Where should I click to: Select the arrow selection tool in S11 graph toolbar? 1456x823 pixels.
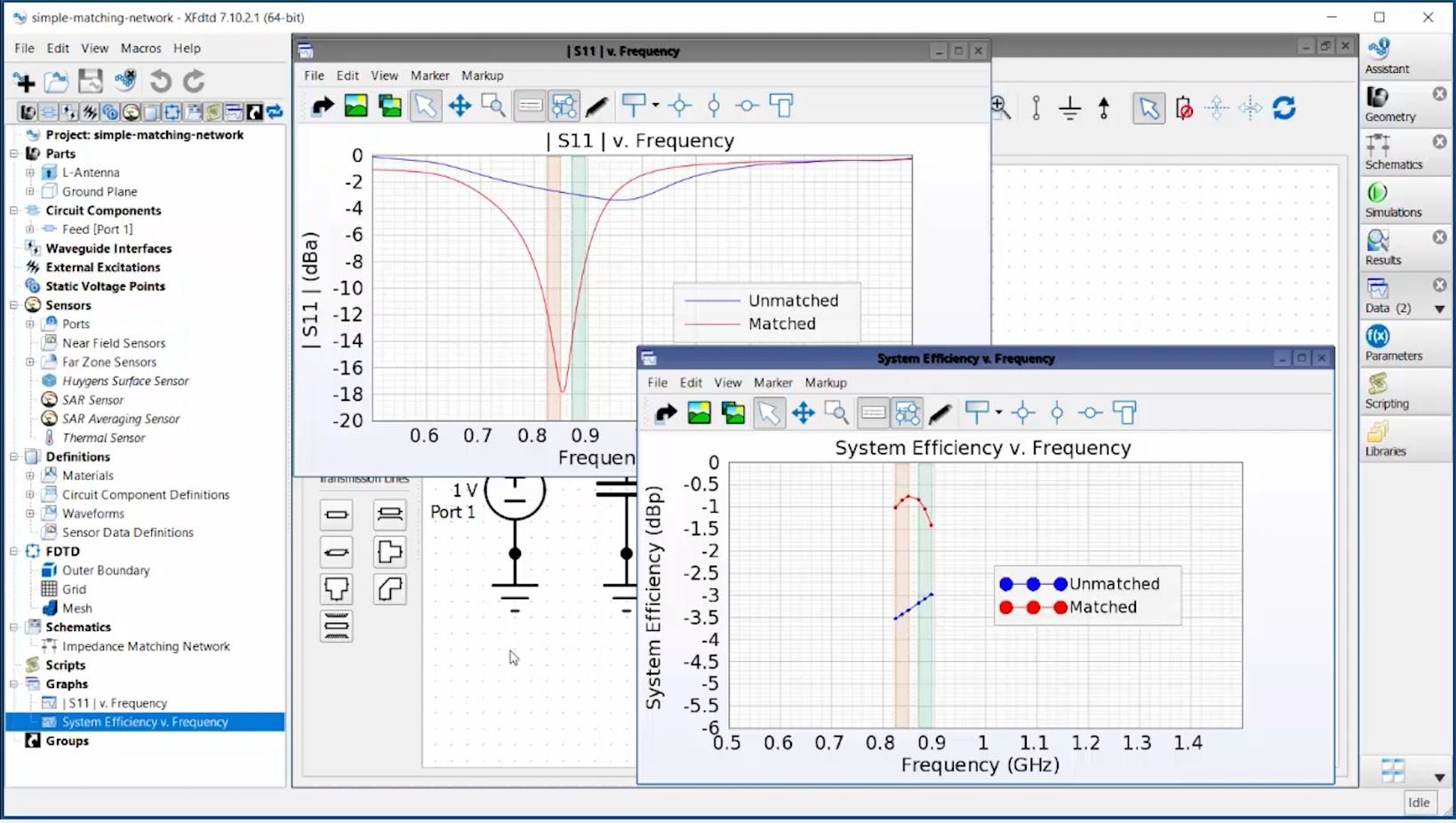(x=426, y=105)
